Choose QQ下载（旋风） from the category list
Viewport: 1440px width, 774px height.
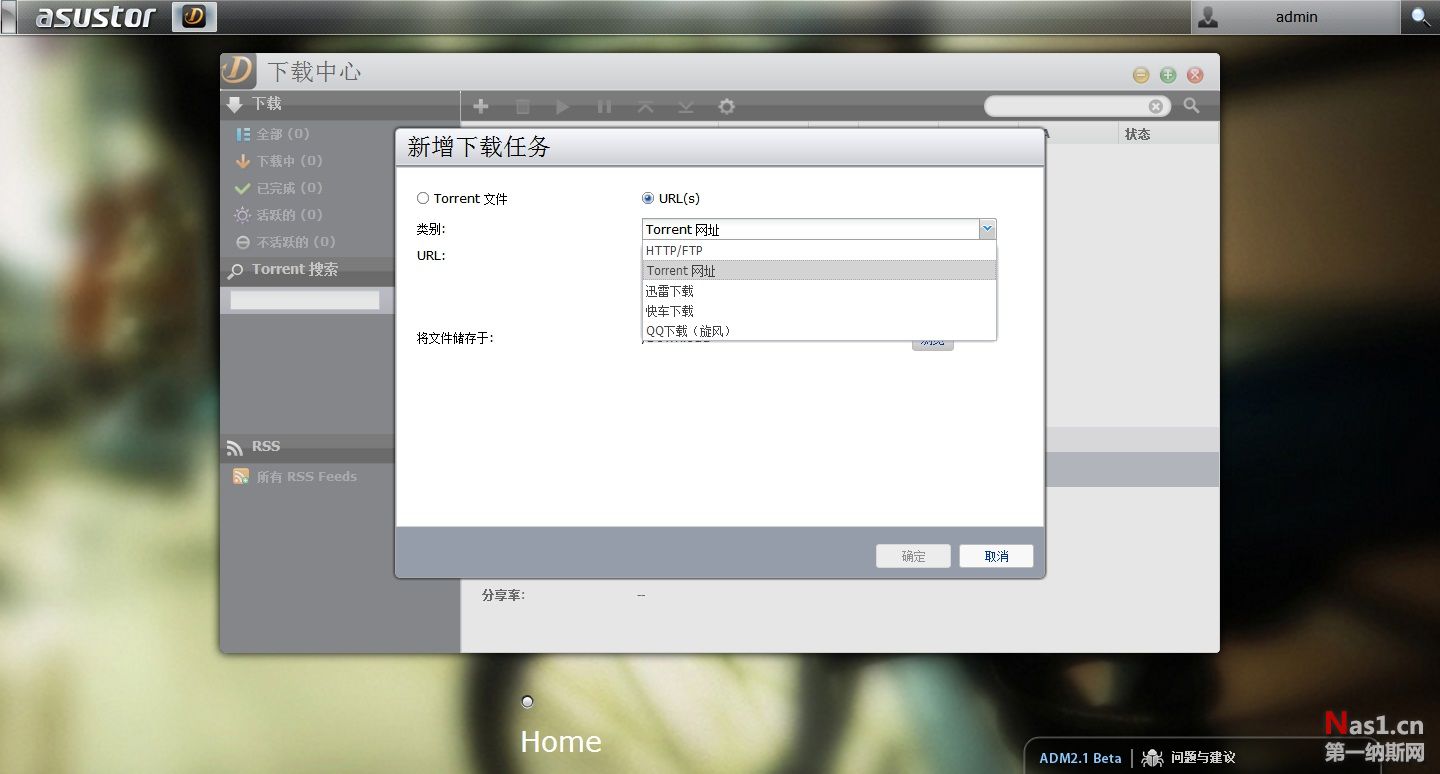point(819,331)
